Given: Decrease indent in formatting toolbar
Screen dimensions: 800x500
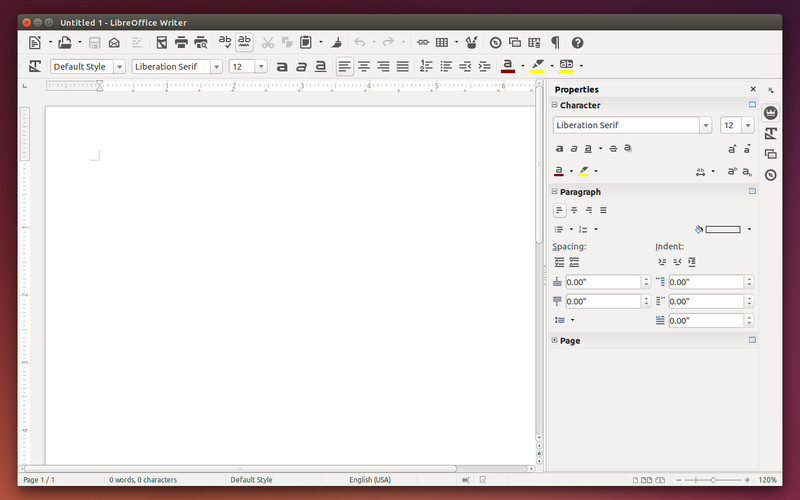Looking at the screenshot, I should [x=465, y=66].
